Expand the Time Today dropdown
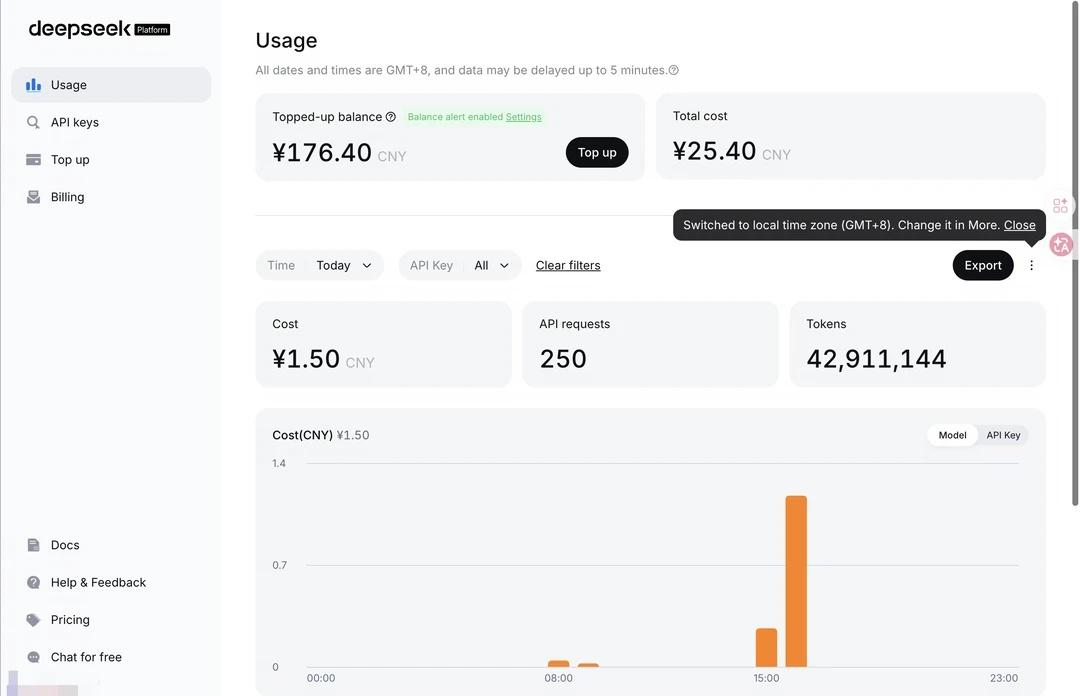Viewport: 1080px width, 696px height. point(320,265)
